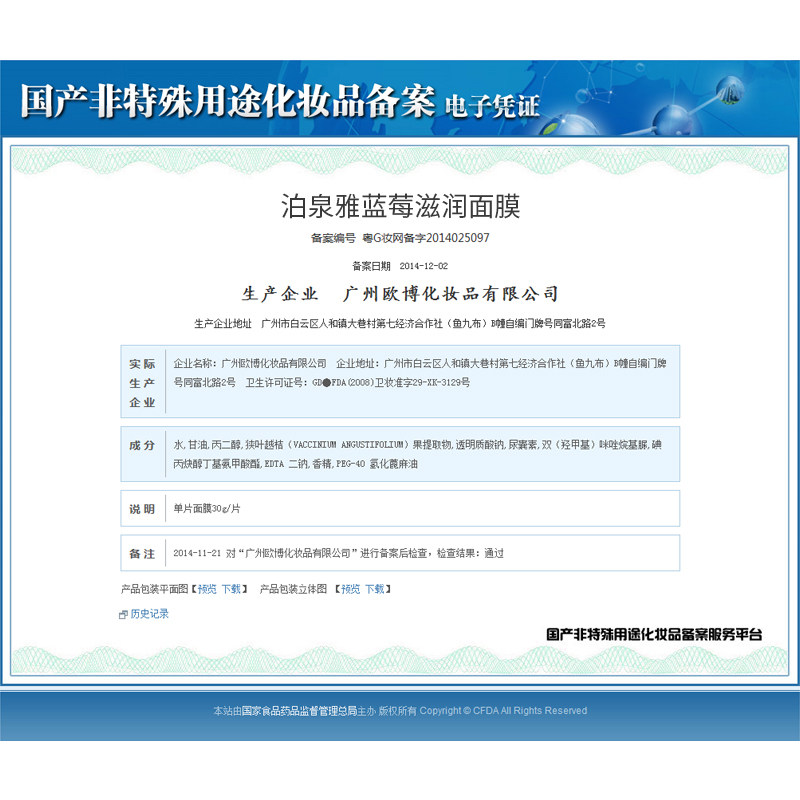Click 国产非特殊用途化妆品备案服务平台 footer label
The image size is (800, 800).
pos(654,635)
